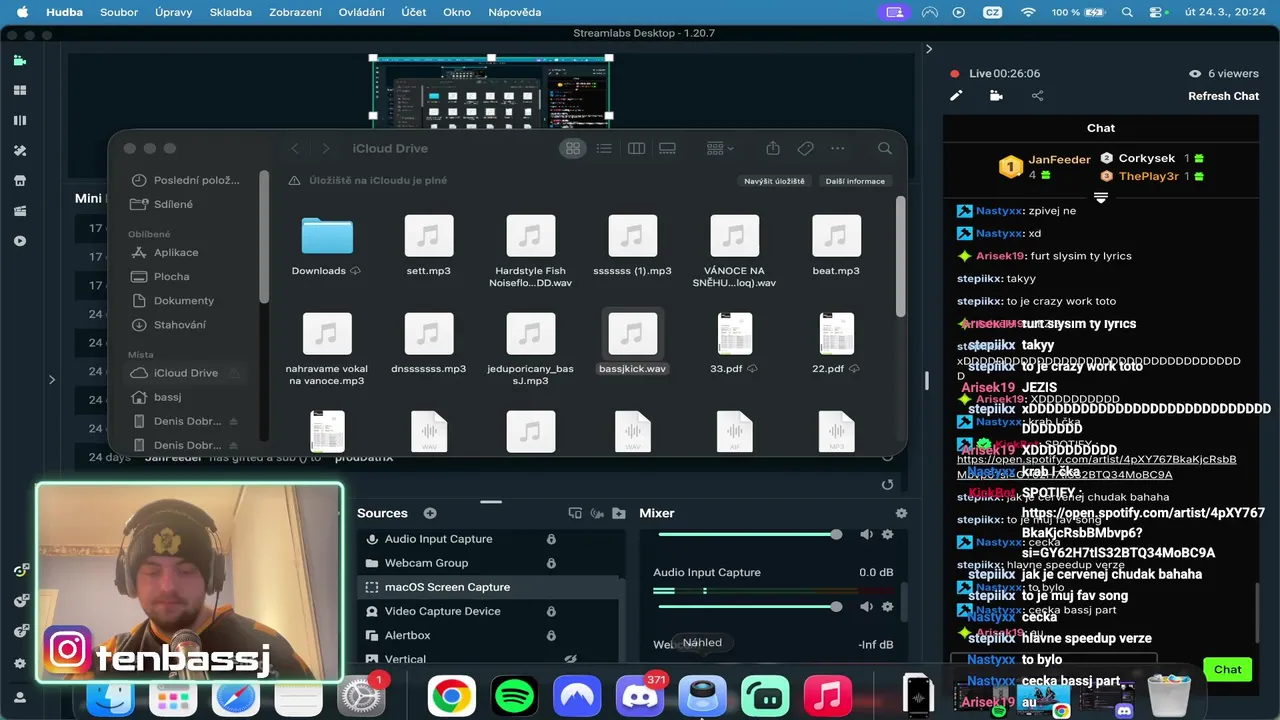Viewport: 1280px width, 720px height.
Task: Switch Finder to icon view
Action: [573, 148]
